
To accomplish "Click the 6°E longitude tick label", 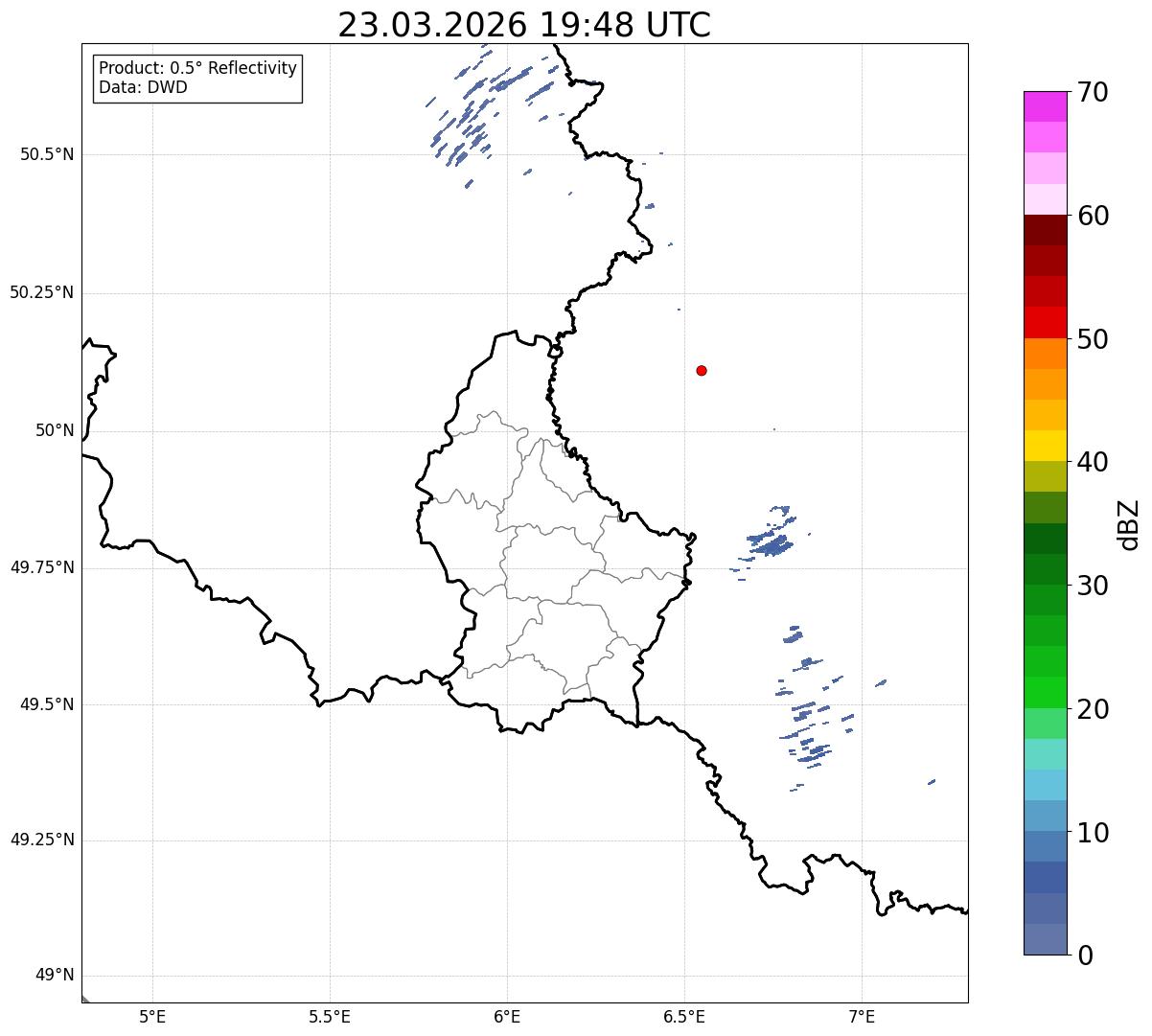I will click(507, 1017).
